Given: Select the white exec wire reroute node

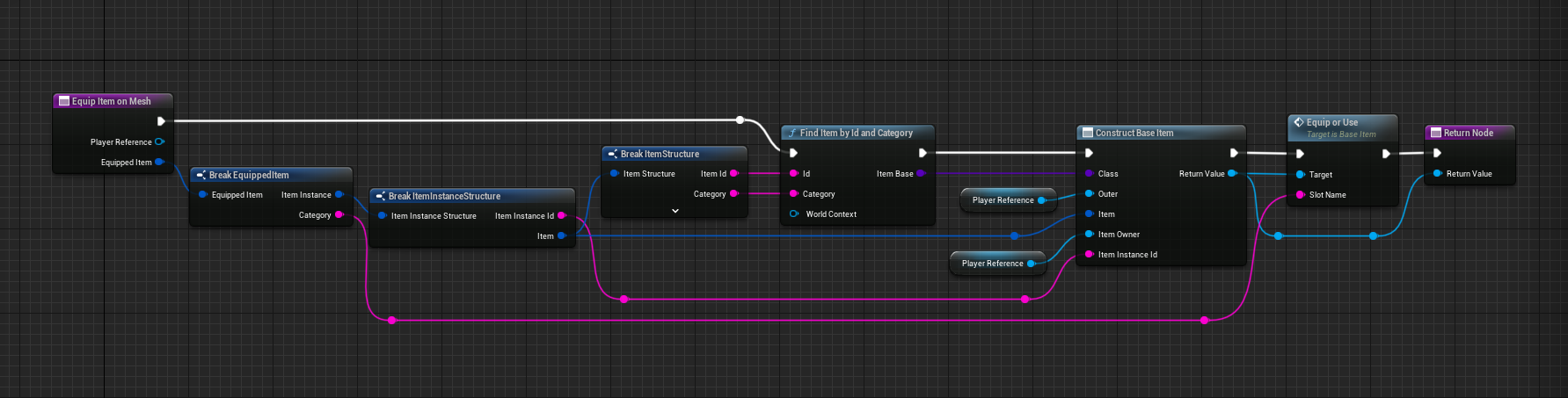Looking at the screenshot, I should (740, 120).
